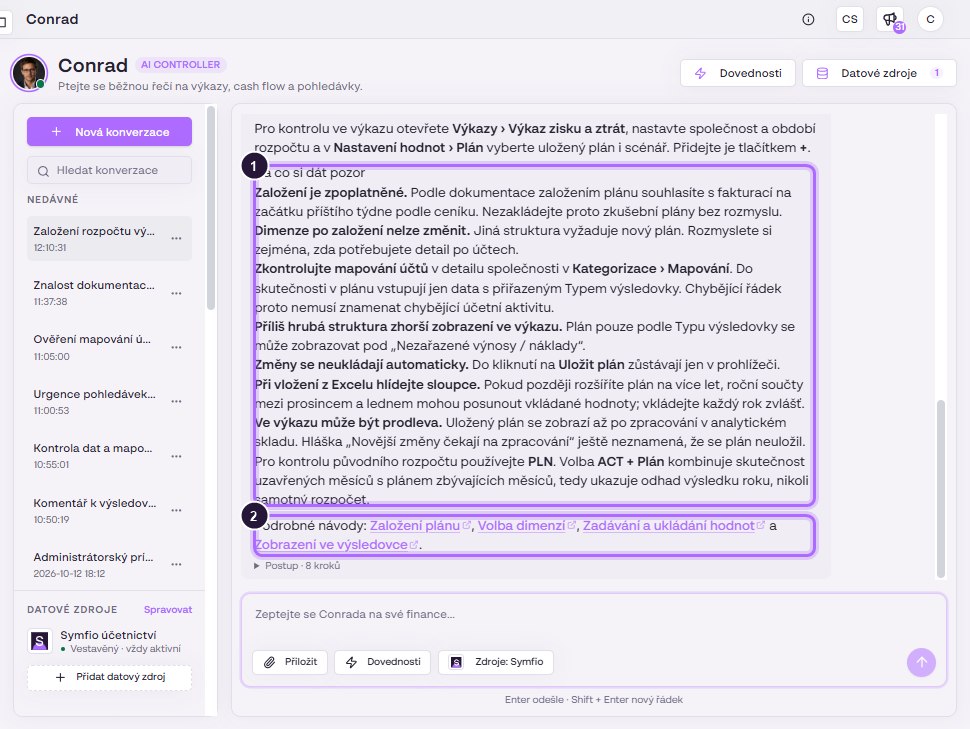Attach a file with Přiložit
Screen dimensions: 970x729
pos(290,662)
